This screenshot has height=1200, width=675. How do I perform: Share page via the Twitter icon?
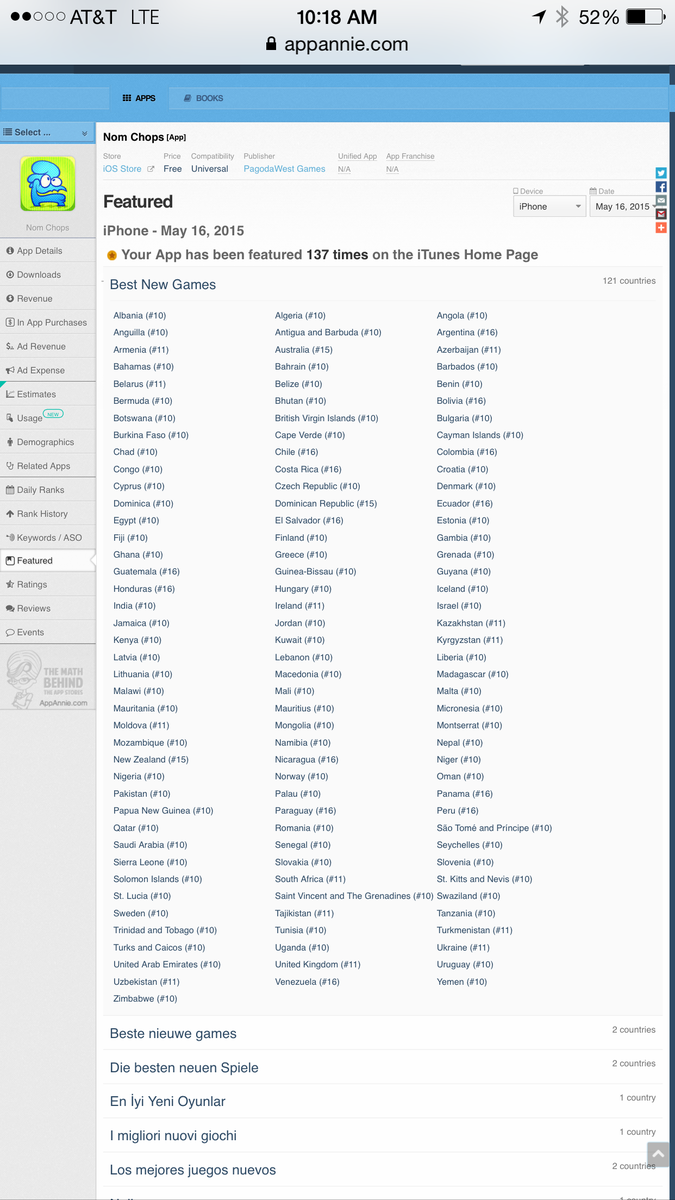[x=661, y=173]
